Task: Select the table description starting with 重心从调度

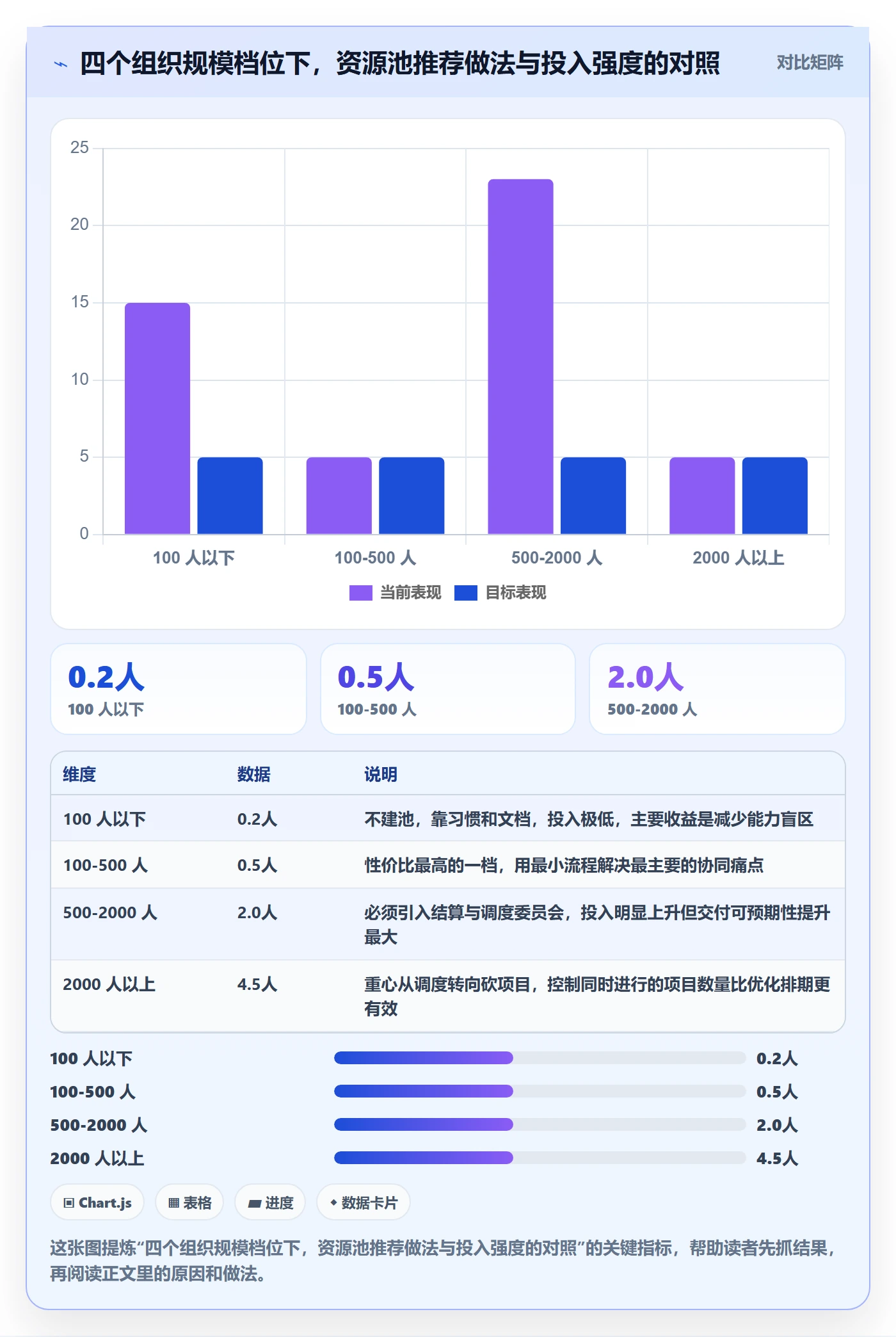Action: (x=597, y=996)
